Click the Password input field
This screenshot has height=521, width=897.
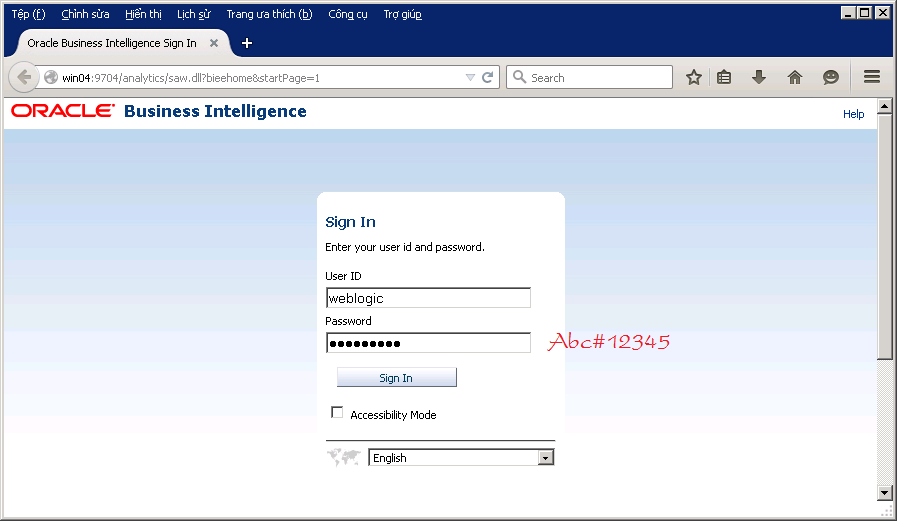[428, 343]
